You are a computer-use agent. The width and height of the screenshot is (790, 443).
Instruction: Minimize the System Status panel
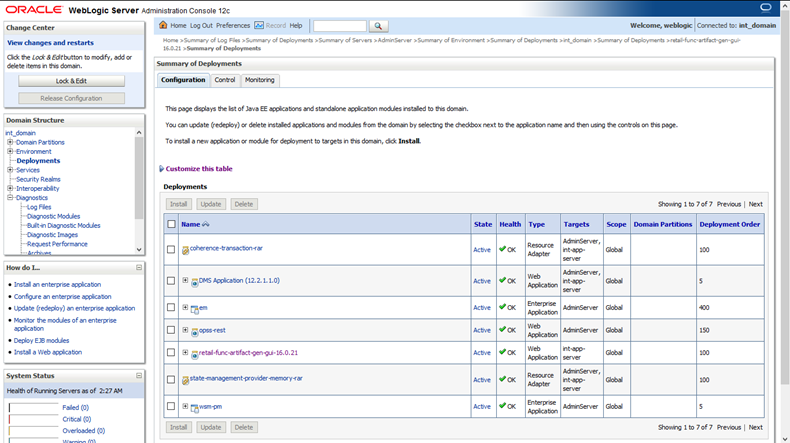(x=139, y=375)
